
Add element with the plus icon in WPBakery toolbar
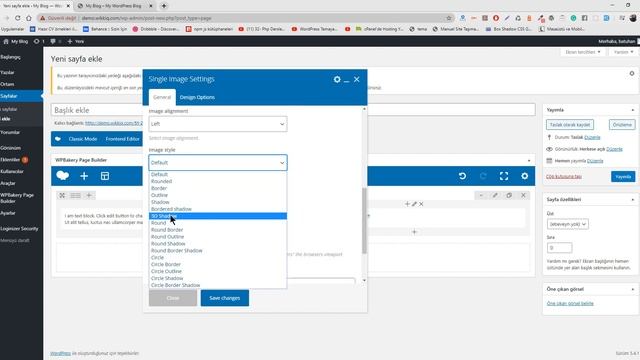click(84, 176)
